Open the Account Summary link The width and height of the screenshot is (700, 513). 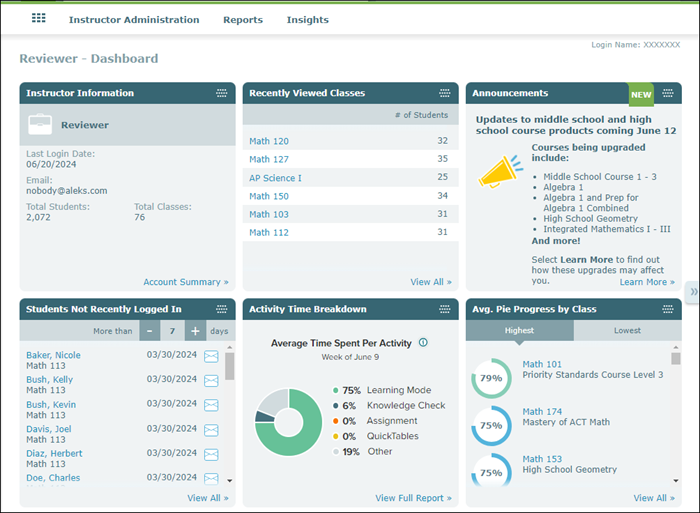click(x=185, y=282)
